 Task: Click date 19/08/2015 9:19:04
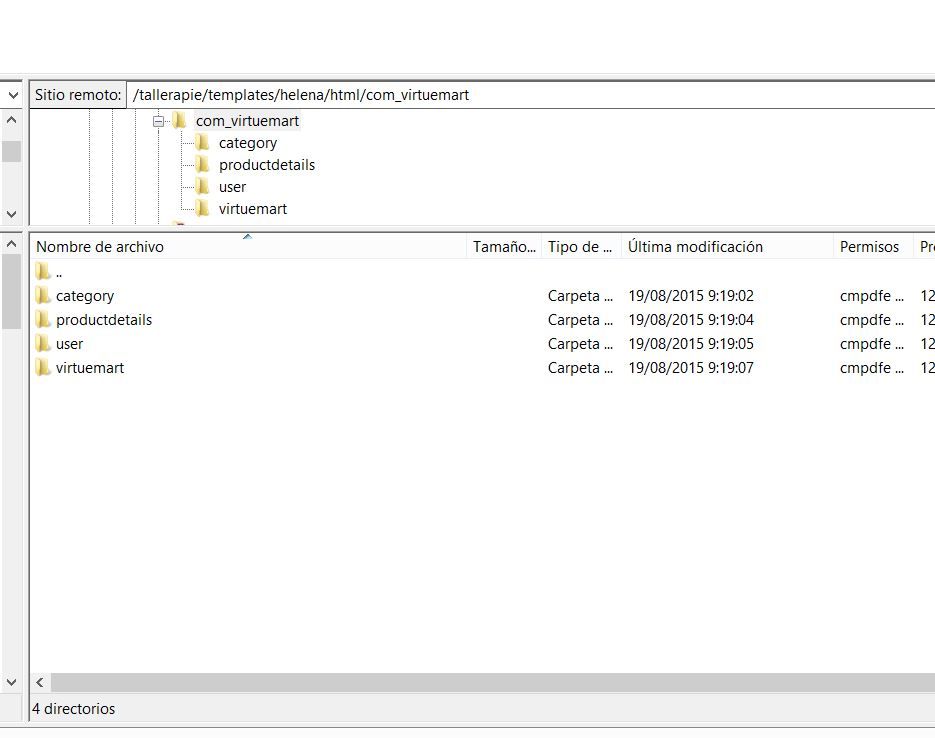click(691, 320)
